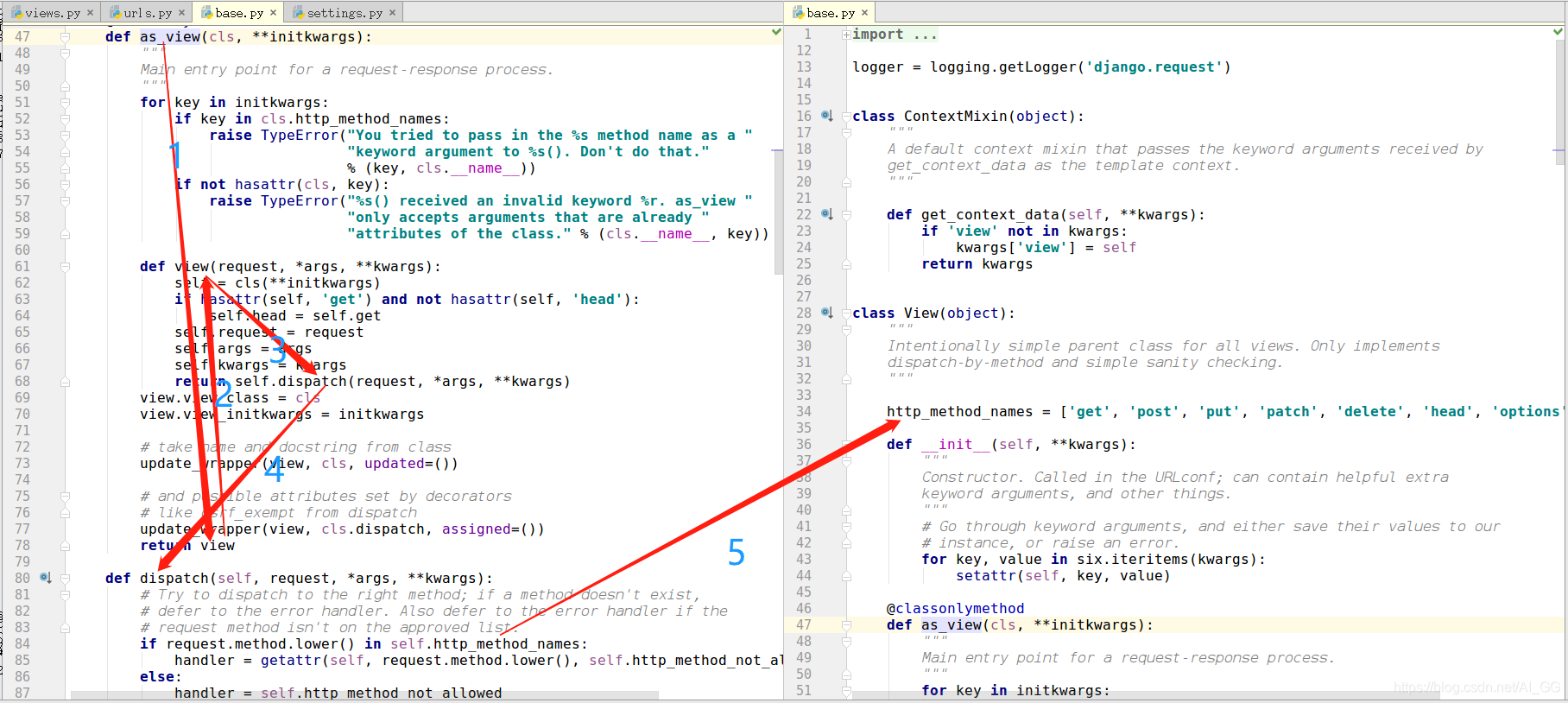This screenshot has width=1568, height=703.
Task: Click 'dispatch' in the def at line 80
Action: tap(174, 579)
